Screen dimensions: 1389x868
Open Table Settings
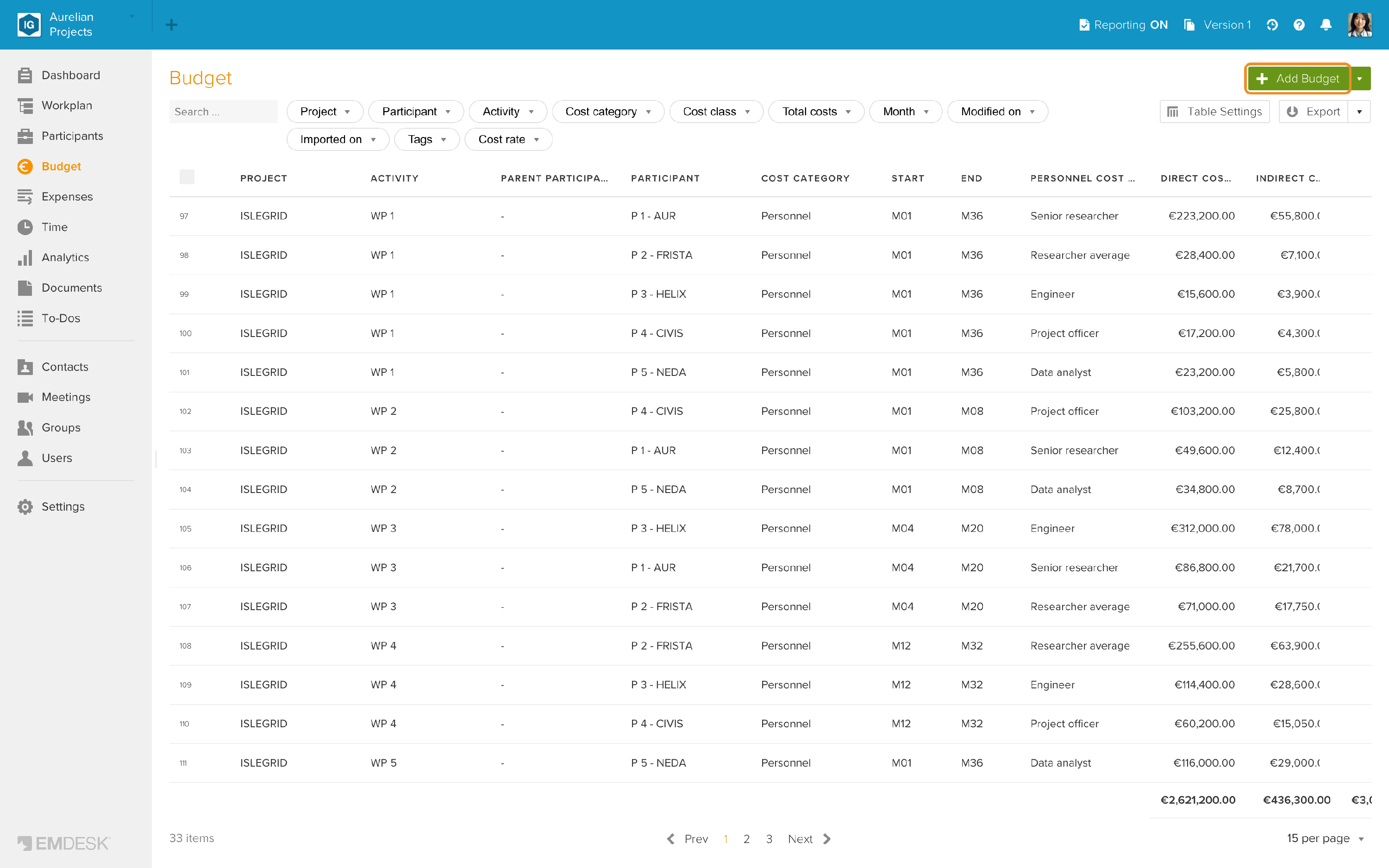1214,112
